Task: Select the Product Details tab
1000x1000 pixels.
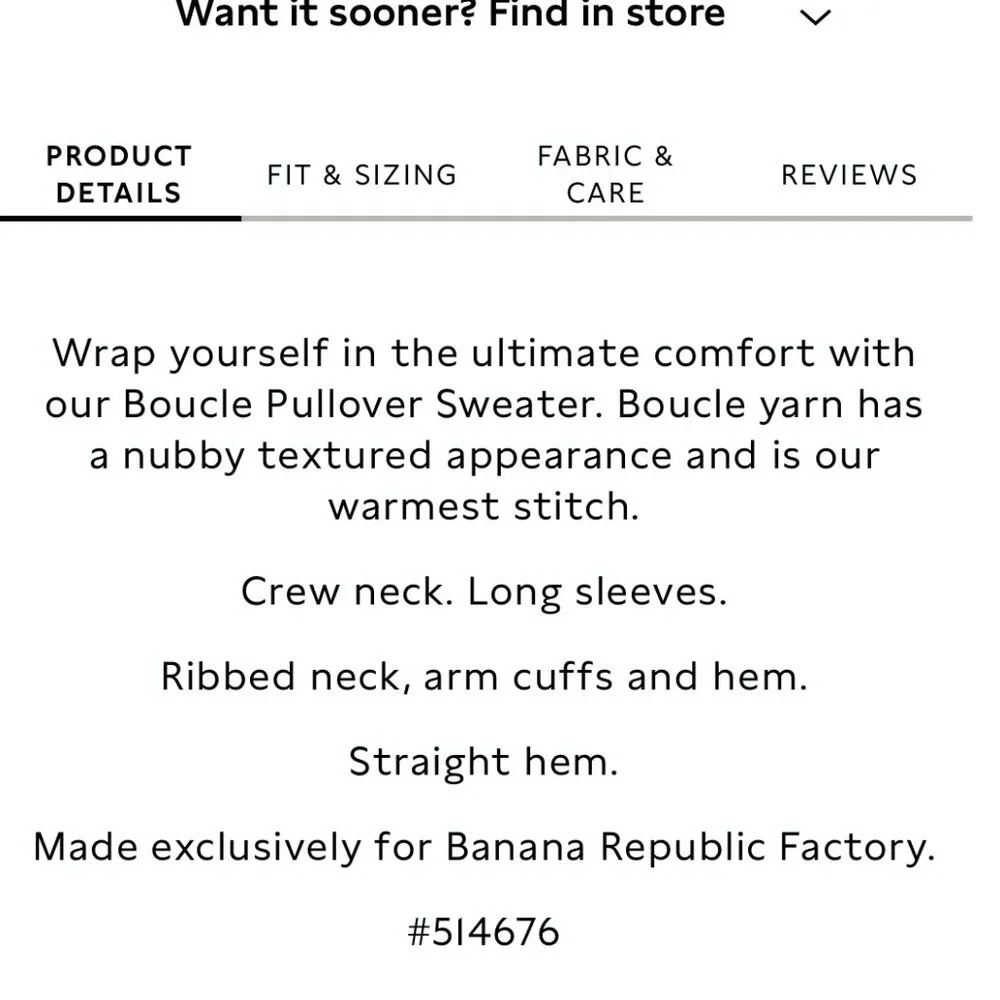Action: tap(118, 175)
